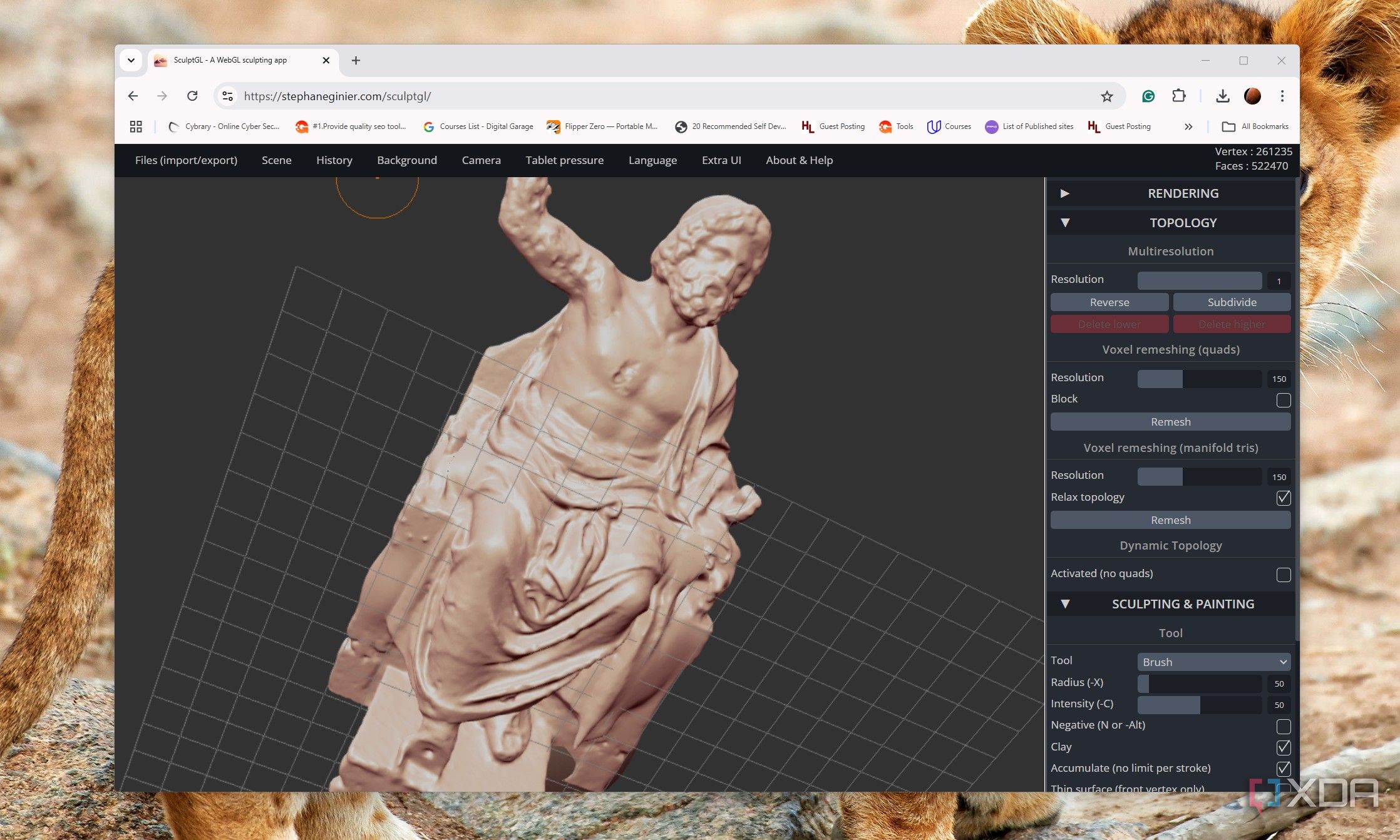Viewport: 1400px width, 840px height.
Task: Click the Subdivide button
Action: pyautogui.click(x=1231, y=302)
